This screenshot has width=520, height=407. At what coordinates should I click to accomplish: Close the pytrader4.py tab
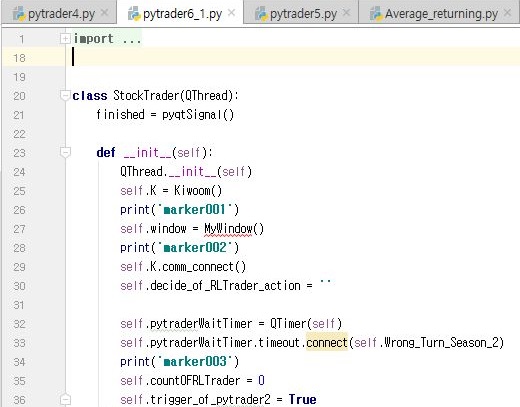(104, 13)
